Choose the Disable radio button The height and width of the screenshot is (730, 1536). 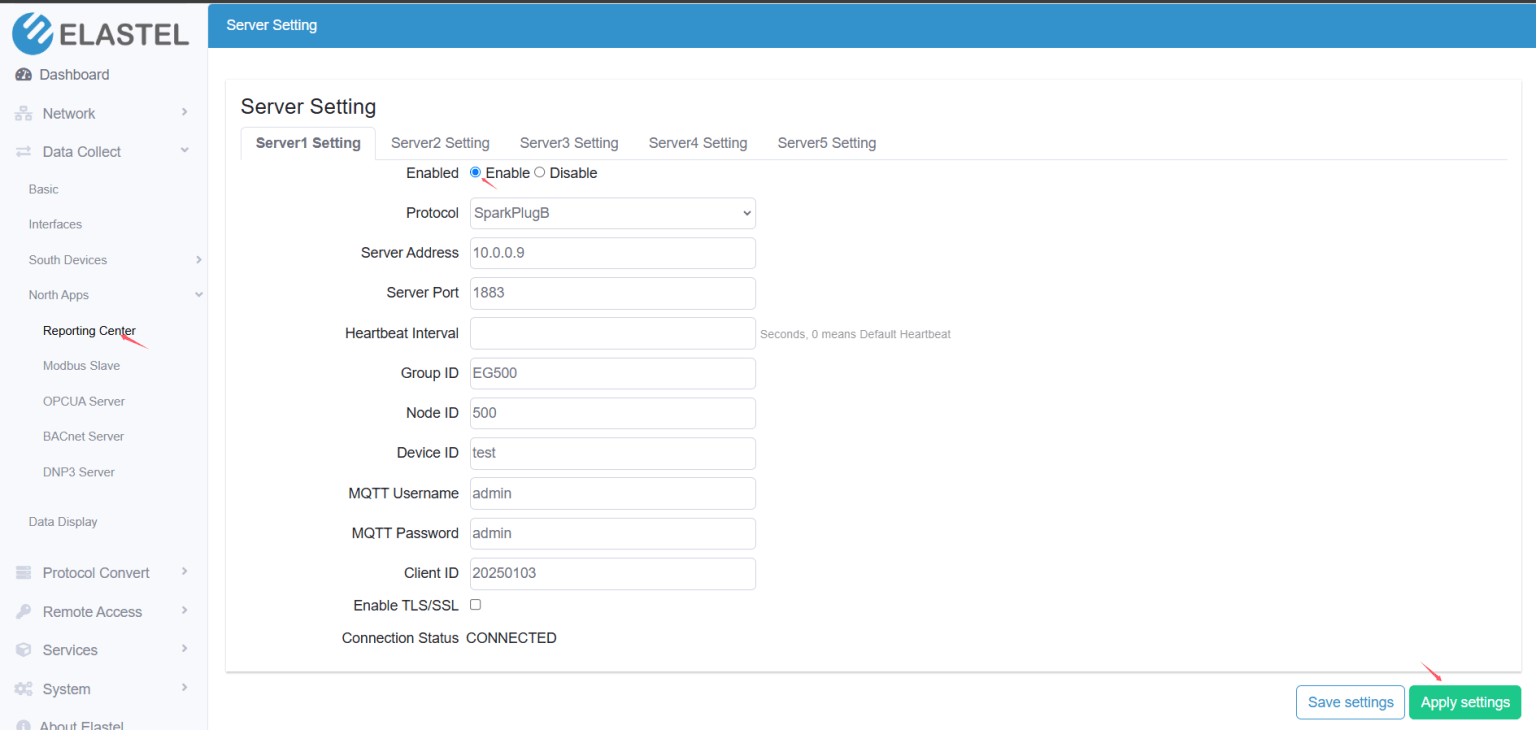click(x=539, y=171)
